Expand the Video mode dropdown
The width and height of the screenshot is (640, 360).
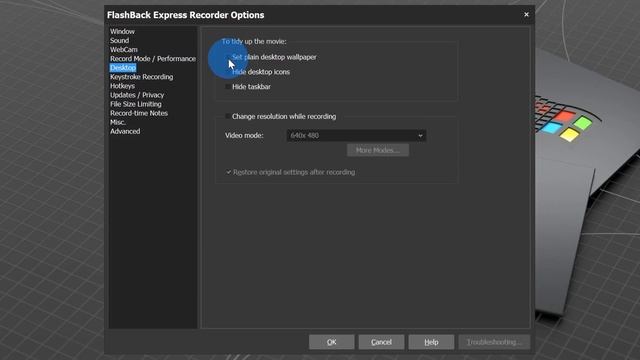[356, 136]
